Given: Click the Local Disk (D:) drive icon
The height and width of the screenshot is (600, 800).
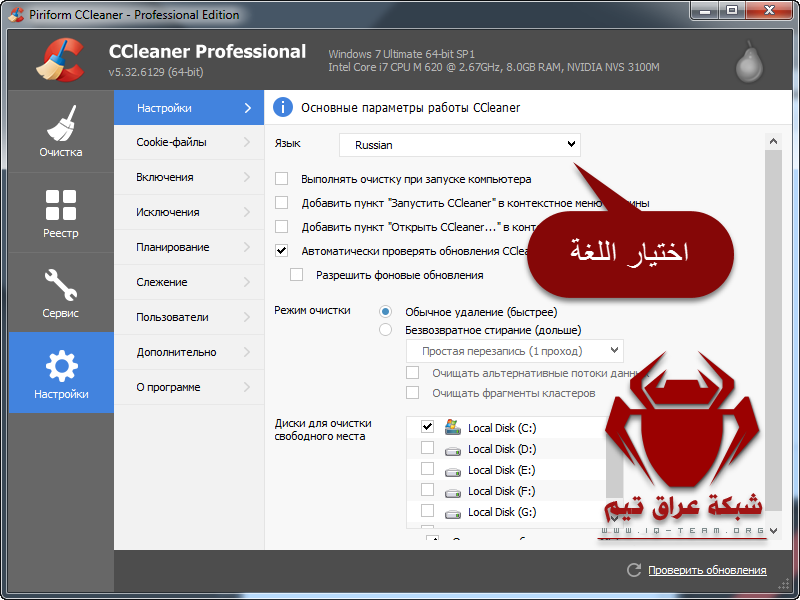Looking at the screenshot, I should click(453, 451).
